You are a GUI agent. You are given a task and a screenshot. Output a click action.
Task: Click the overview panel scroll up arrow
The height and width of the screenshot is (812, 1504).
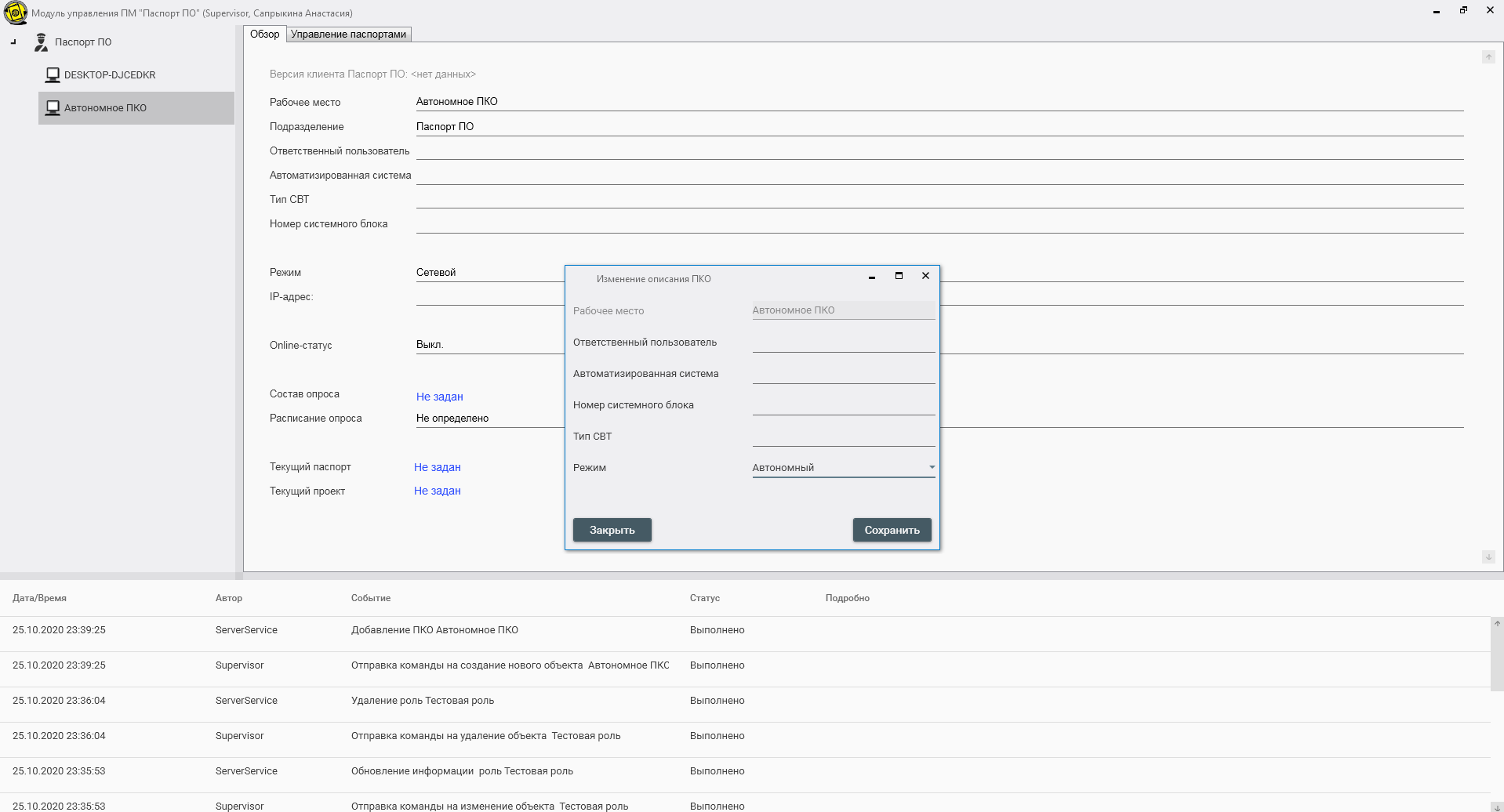1488,57
